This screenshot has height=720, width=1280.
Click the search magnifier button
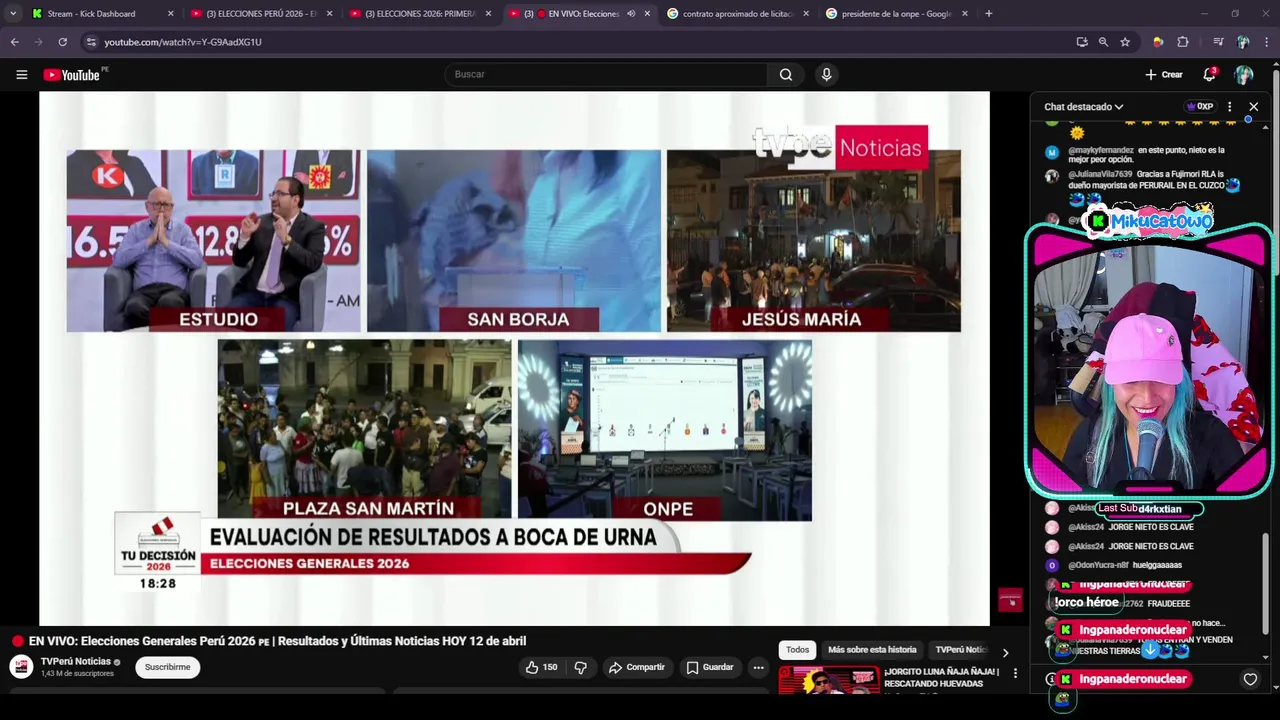pyautogui.click(x=786, y=75)
